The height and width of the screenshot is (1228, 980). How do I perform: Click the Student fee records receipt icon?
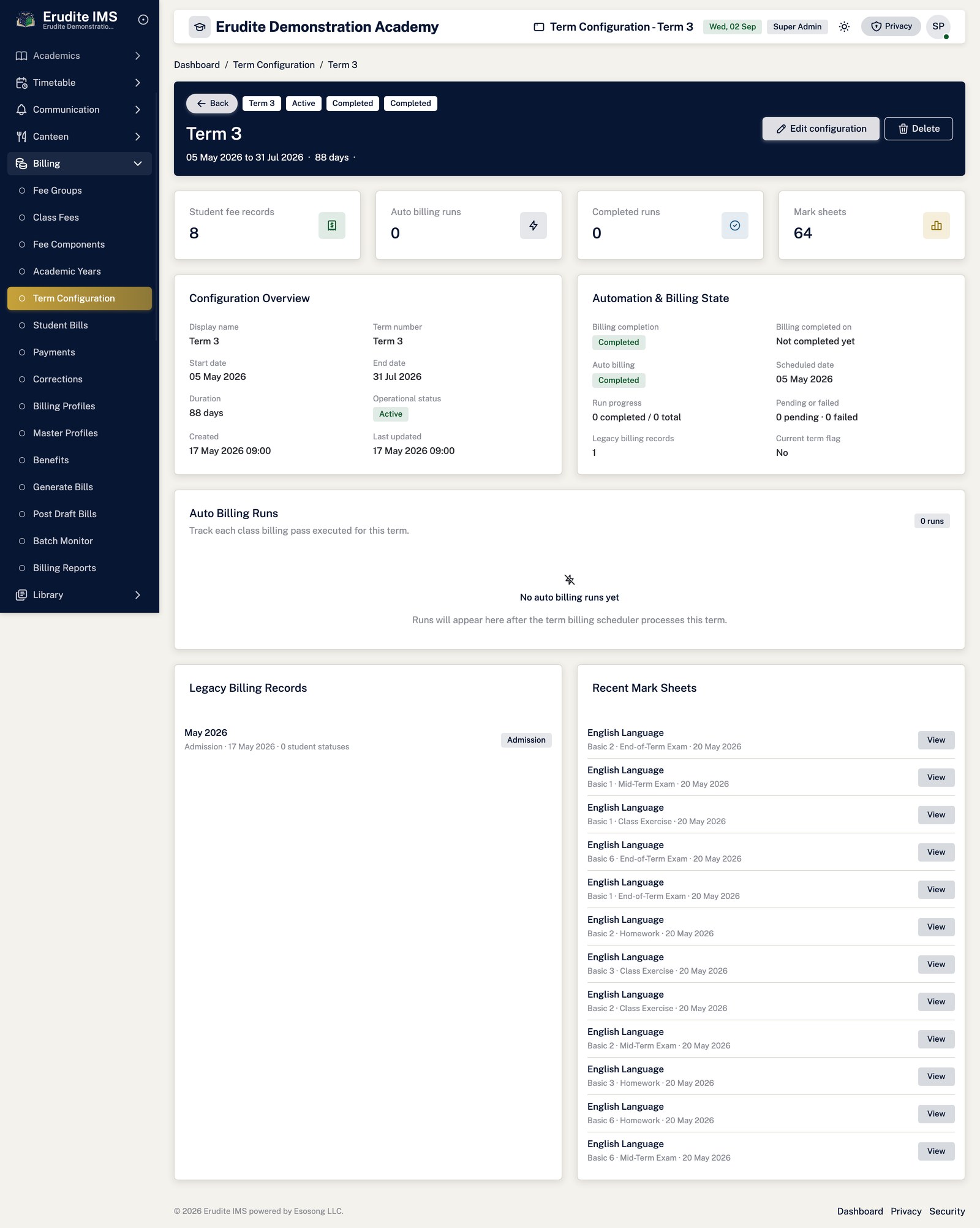tap(332, 226)
